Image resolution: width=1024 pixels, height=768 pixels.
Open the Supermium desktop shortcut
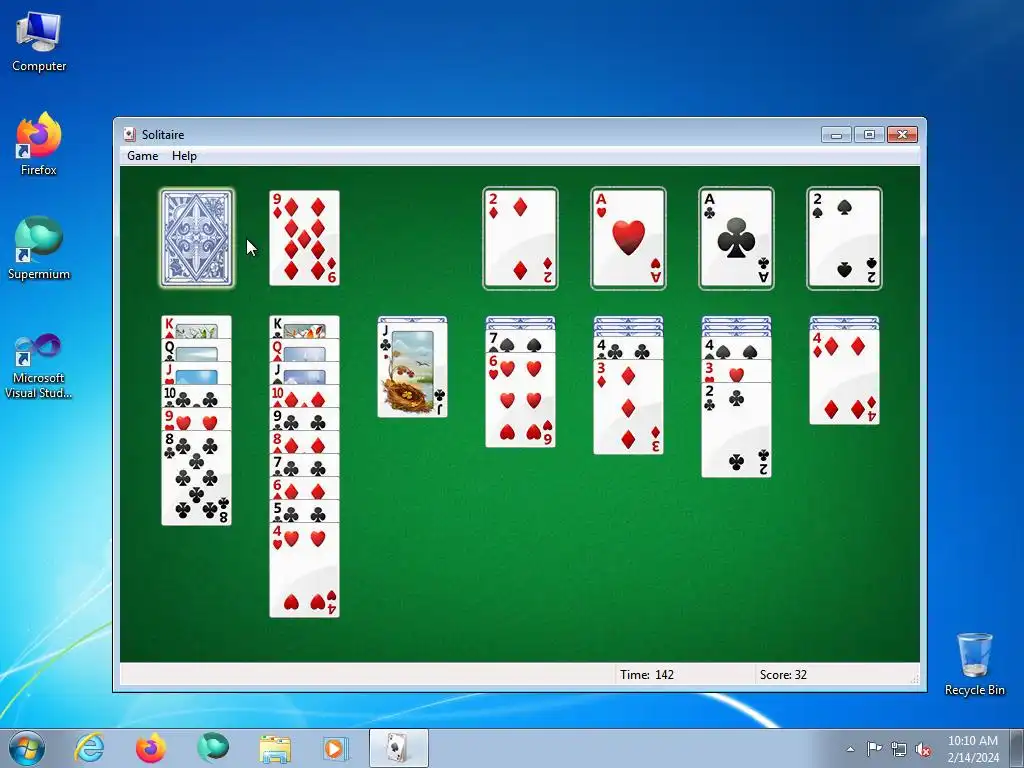pyautogui.click(x=39, y=248)
